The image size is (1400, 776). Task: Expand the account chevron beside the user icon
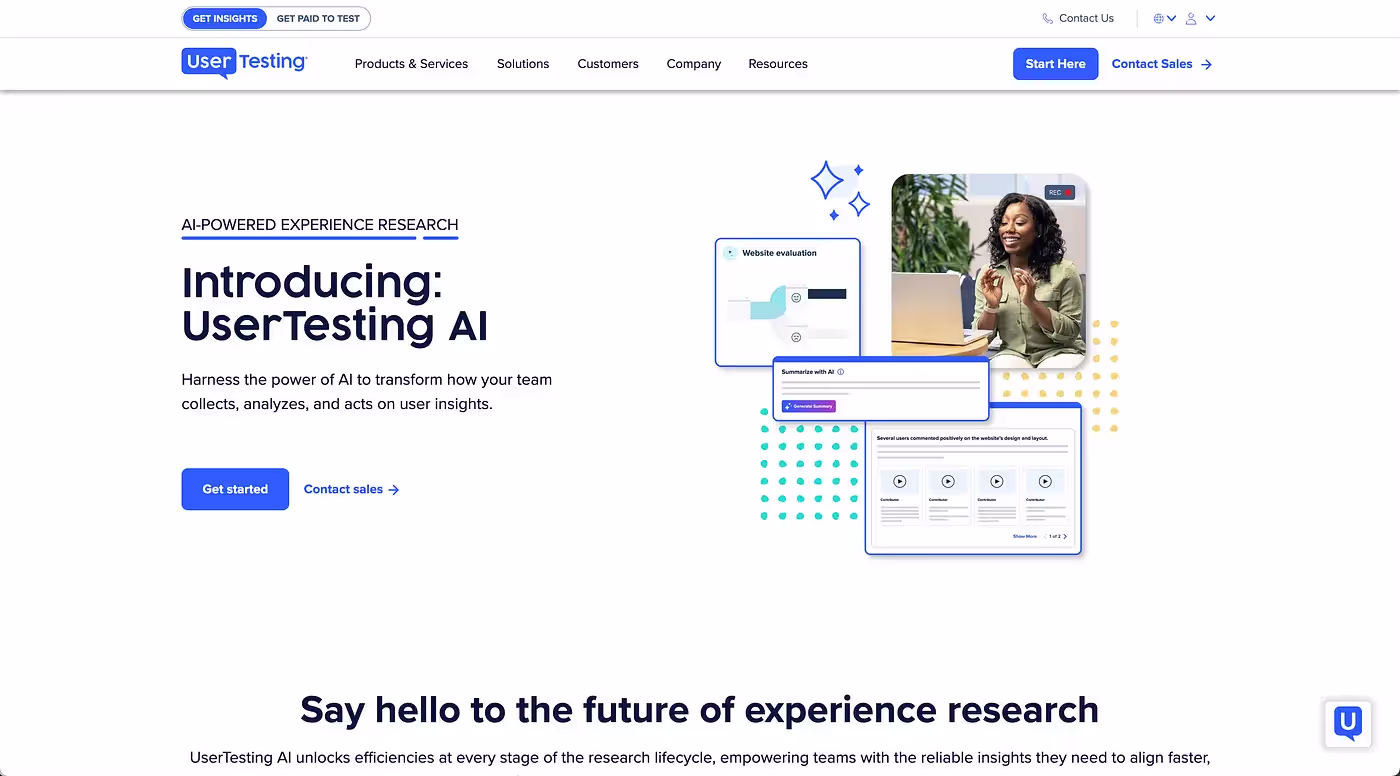[1210, 18]
